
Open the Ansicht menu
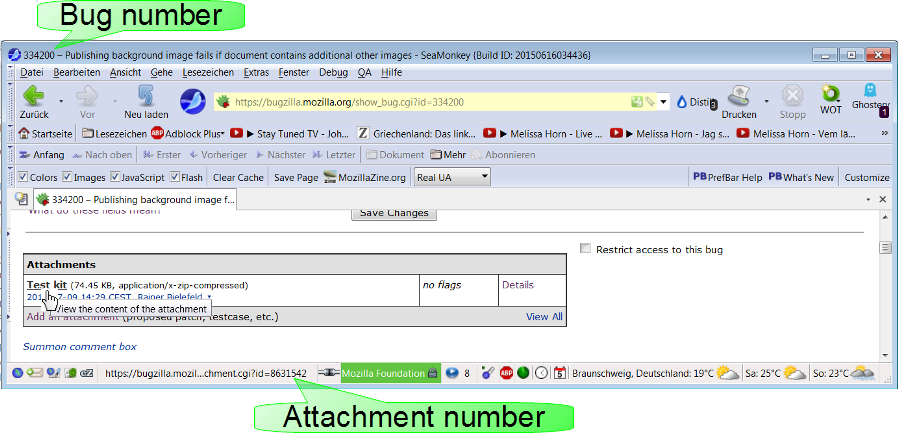tap(125, 72)
